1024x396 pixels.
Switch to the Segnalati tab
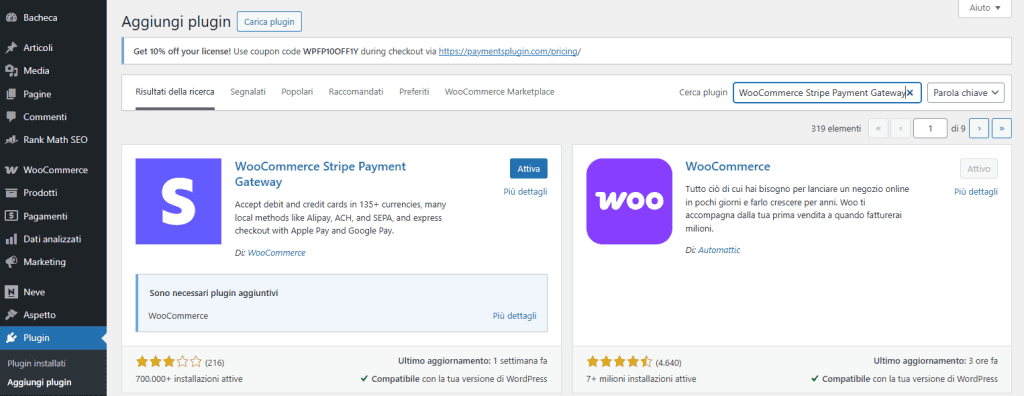248,92
